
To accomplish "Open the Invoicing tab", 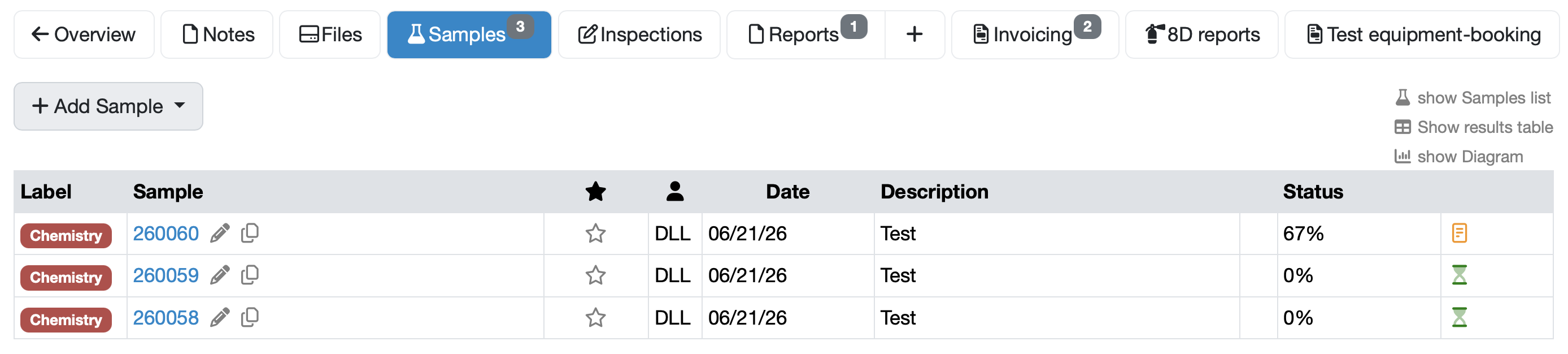I will [1035, 34].
